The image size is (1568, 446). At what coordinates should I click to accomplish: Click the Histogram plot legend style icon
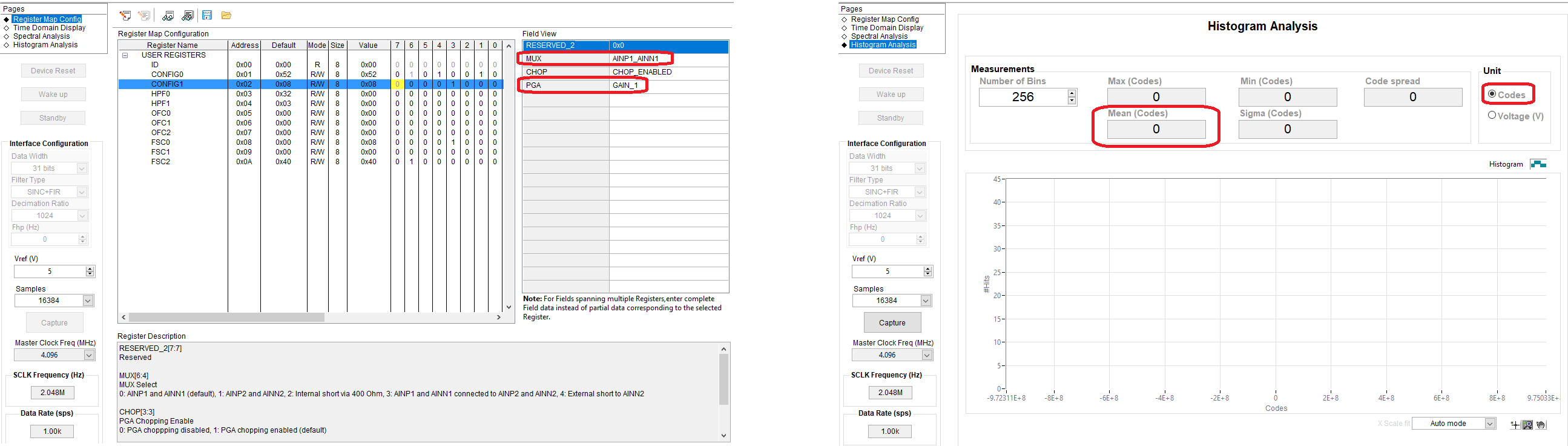pyautogui.click(x=1538, y=164)
